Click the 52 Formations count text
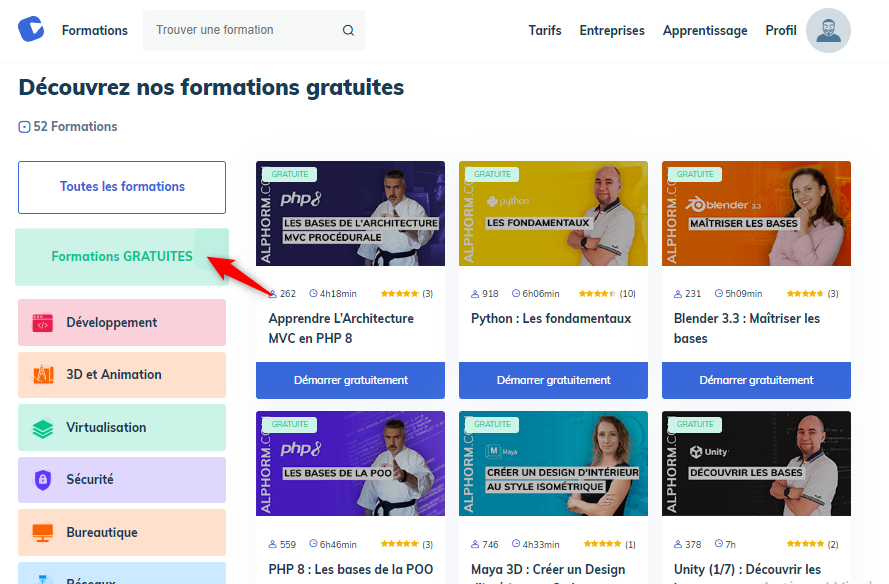The image size is (889, 584). (75, 126)
